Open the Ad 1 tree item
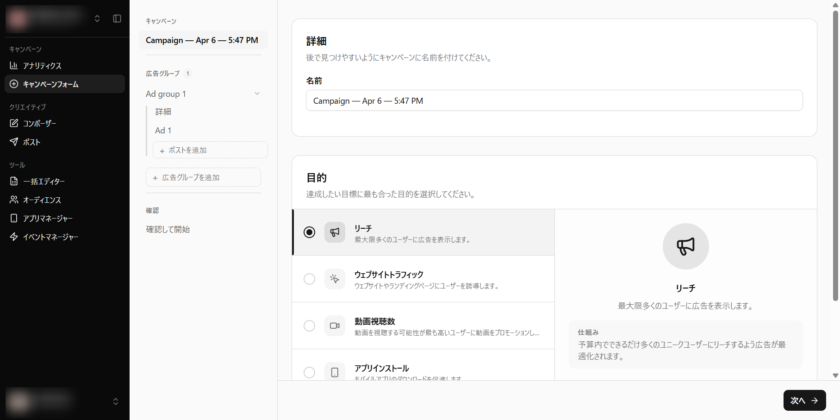The height and width of the screenshot is (420, 840). tap(163, 130)
